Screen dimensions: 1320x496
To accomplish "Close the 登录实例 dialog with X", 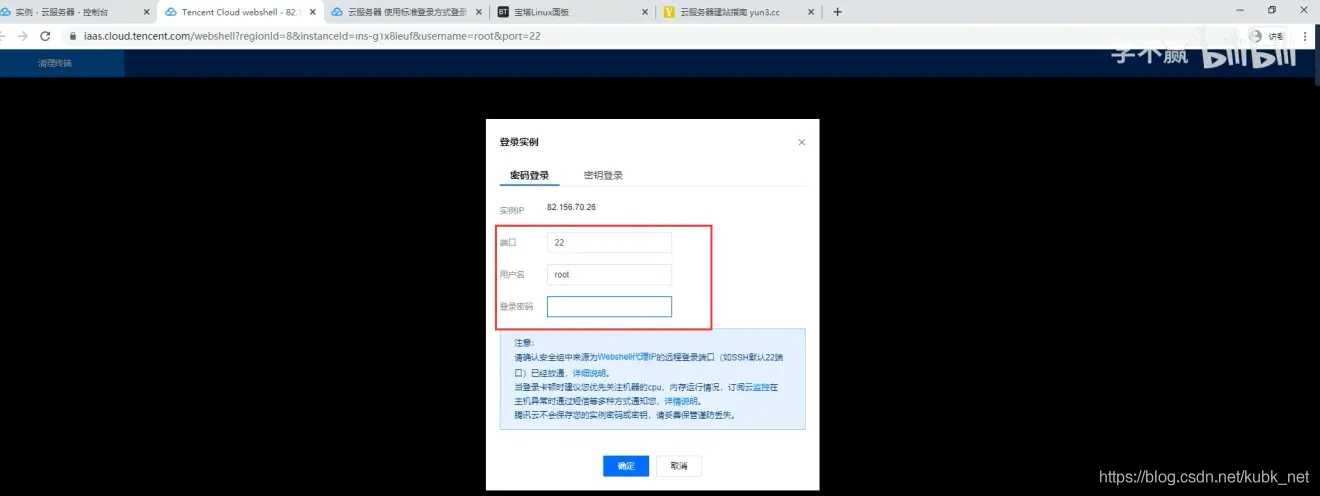I will [802, 143].
